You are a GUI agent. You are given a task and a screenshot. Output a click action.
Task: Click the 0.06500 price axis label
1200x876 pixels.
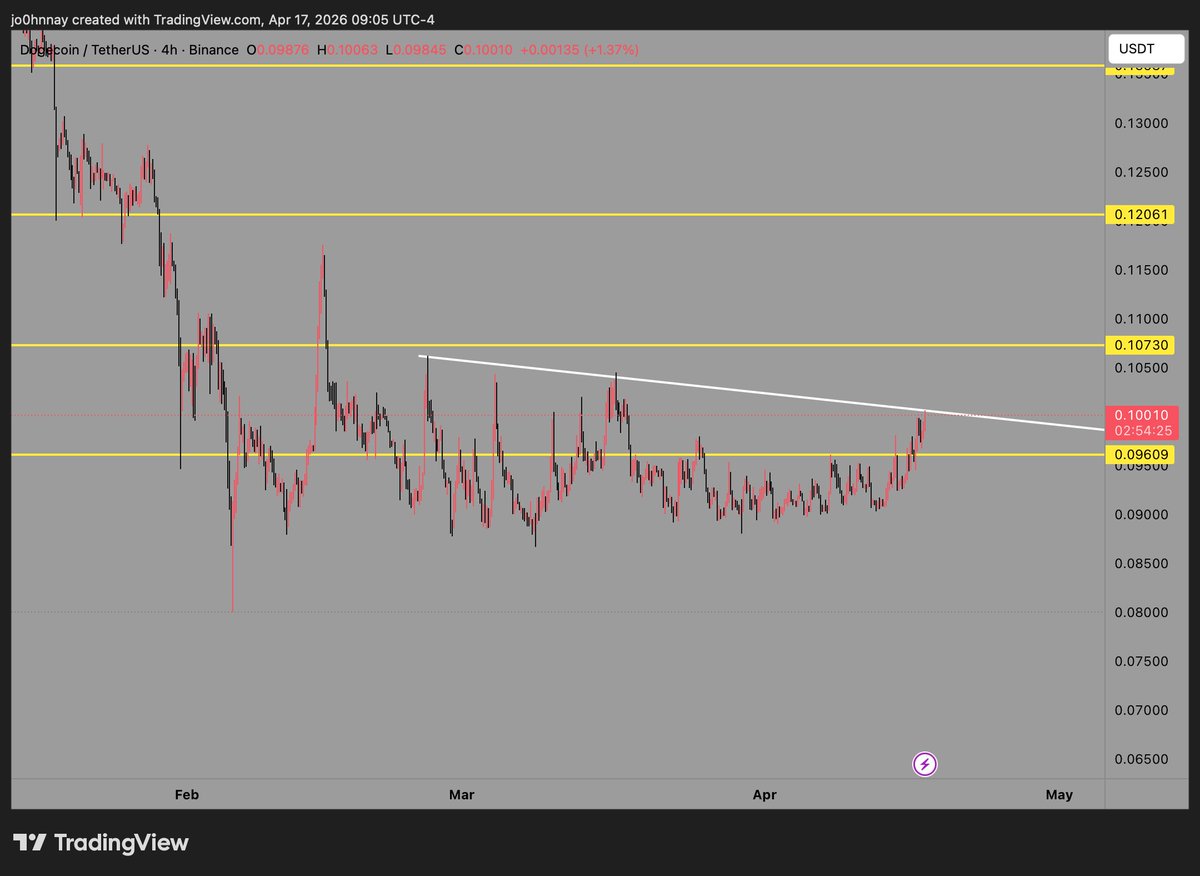1143,759
